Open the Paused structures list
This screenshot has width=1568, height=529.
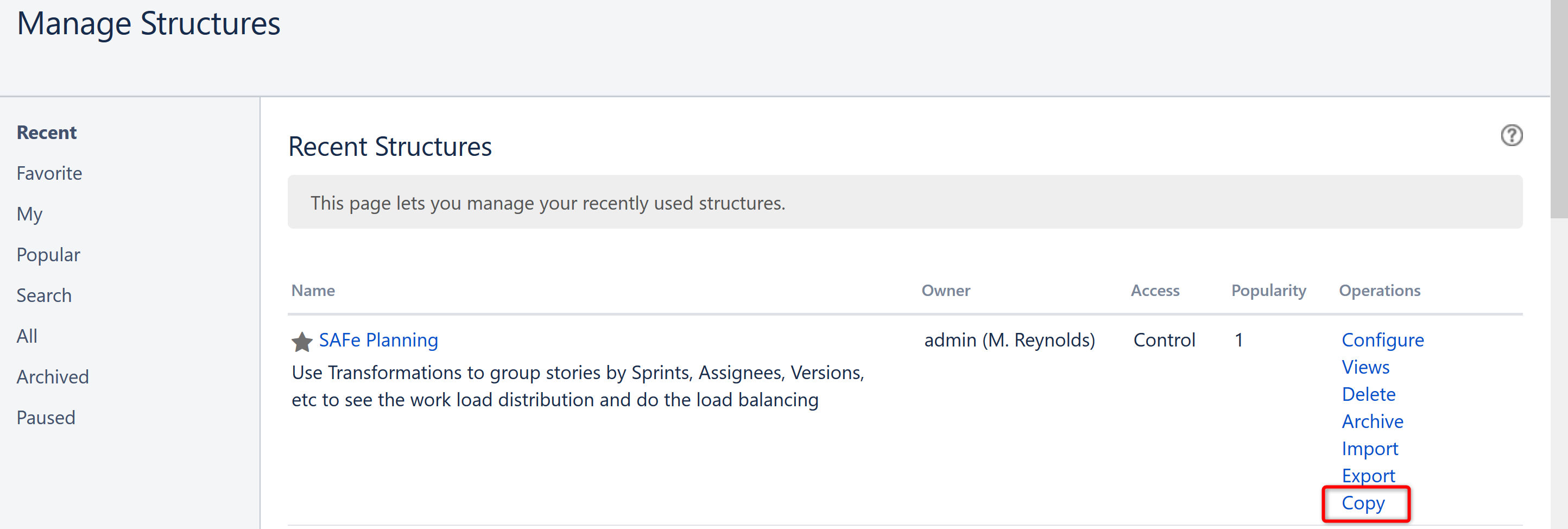(46, 417)
